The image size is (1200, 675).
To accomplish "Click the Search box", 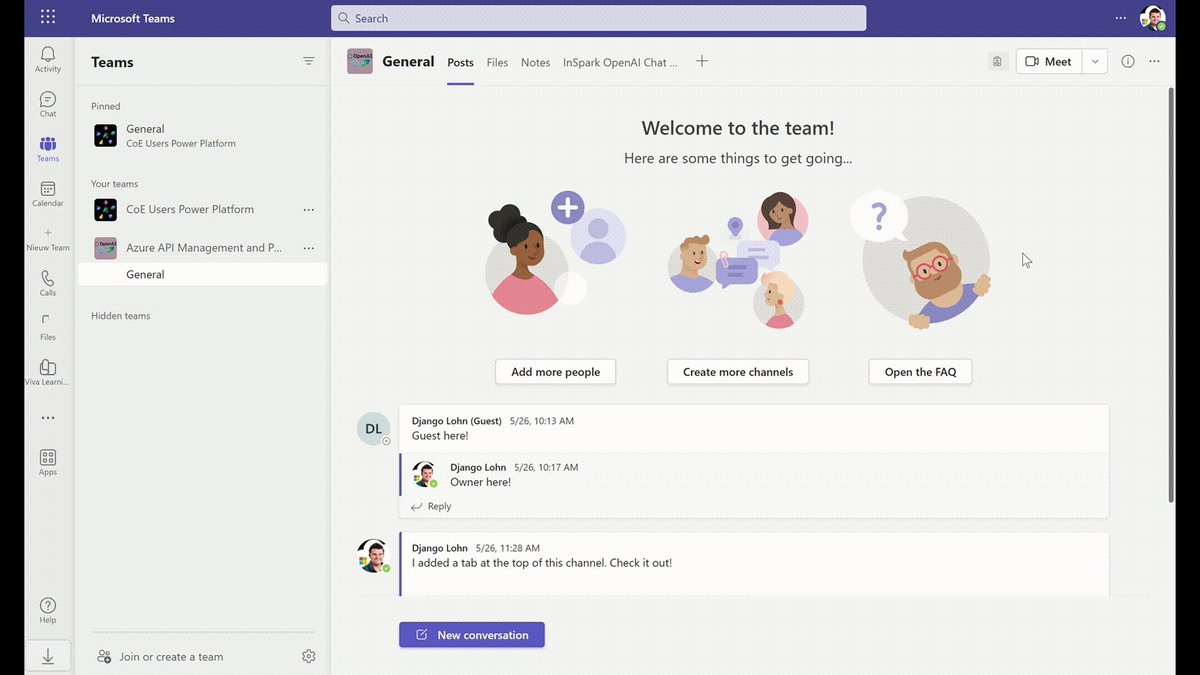I will (599, 18).
